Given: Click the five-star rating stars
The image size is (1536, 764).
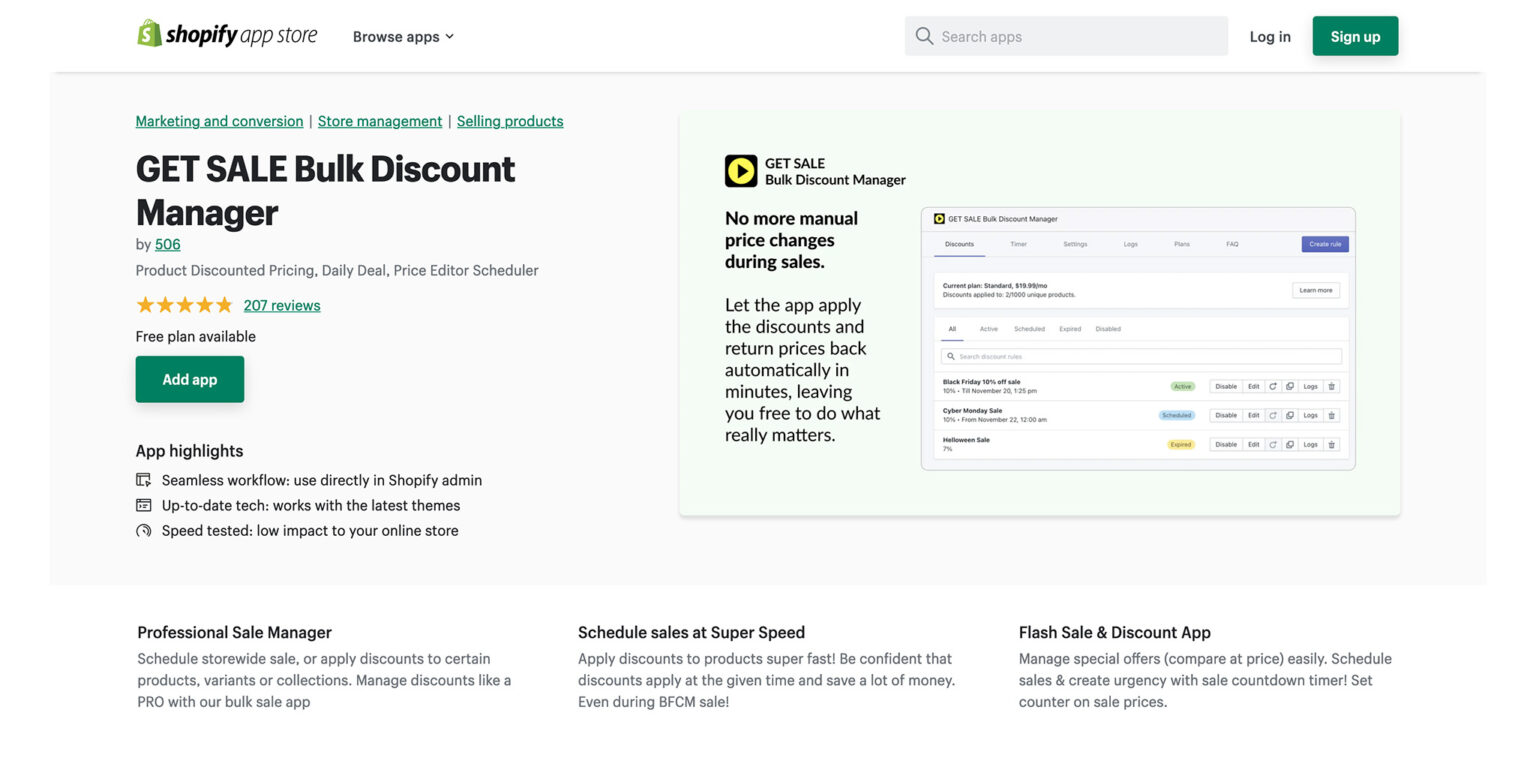Looking at the screenshot, I should (184, 305).
